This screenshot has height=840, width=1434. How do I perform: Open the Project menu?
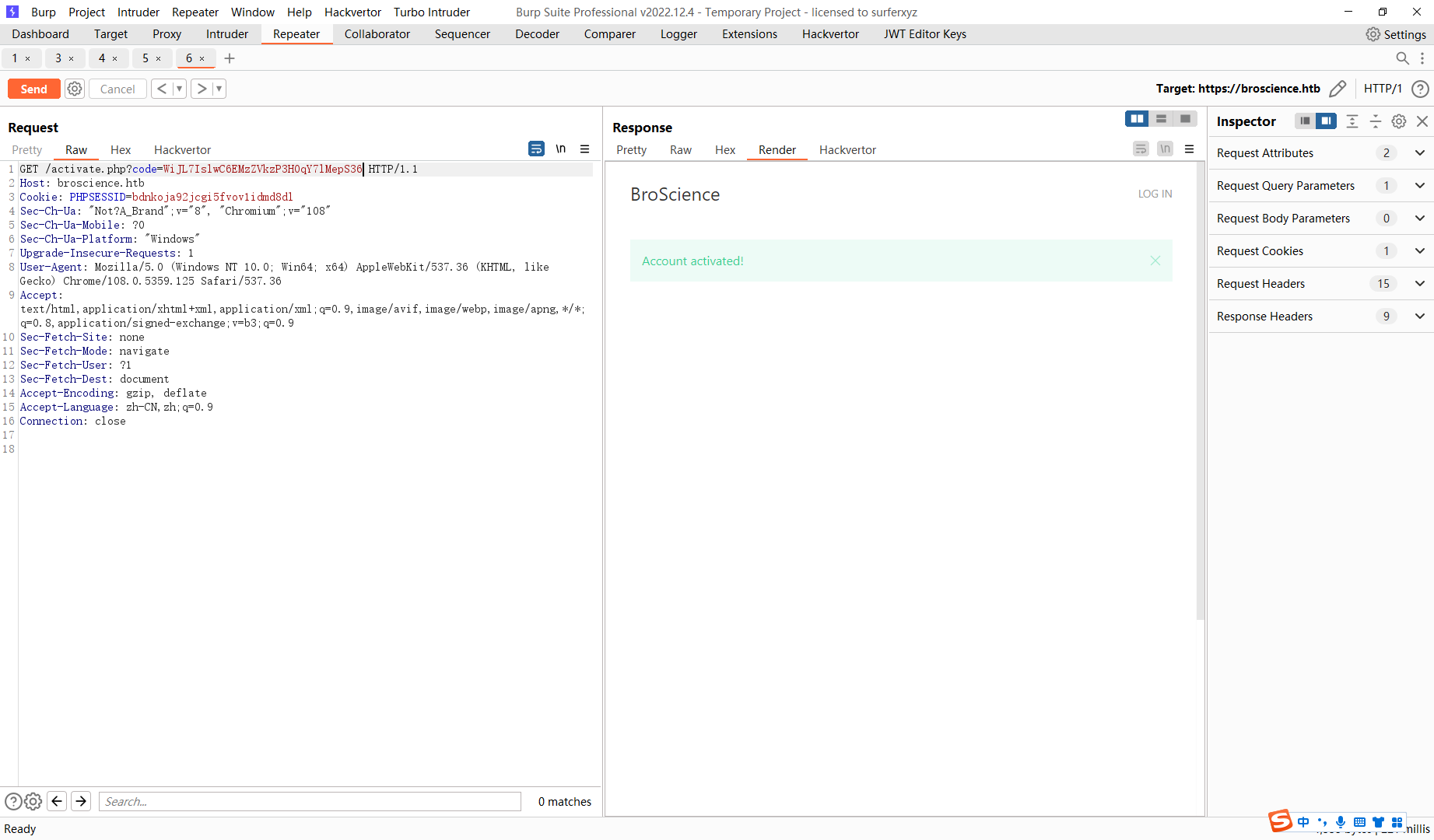(x=86, y=12)
